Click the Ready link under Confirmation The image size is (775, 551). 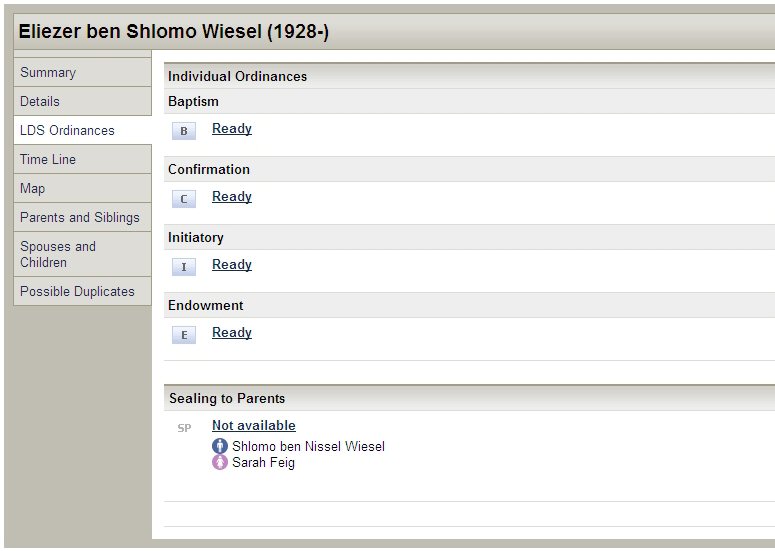pos(232,197)
